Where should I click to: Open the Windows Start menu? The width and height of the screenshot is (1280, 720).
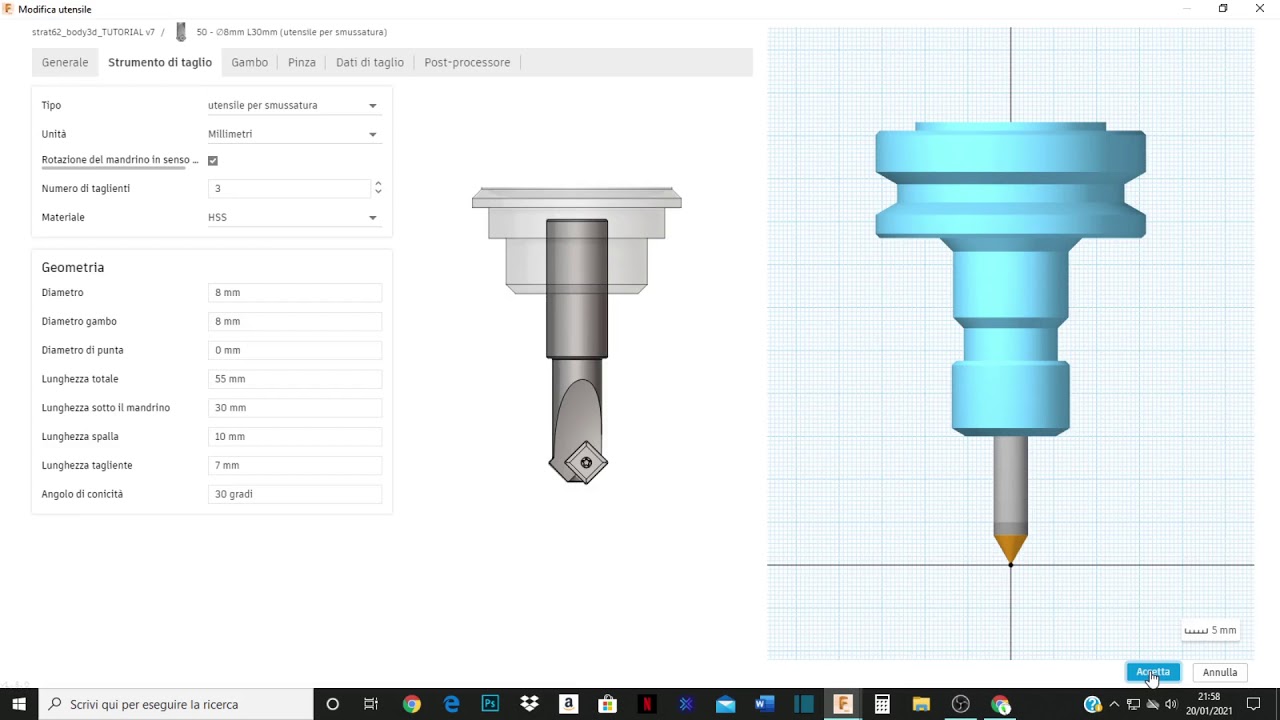pos(19,704)
